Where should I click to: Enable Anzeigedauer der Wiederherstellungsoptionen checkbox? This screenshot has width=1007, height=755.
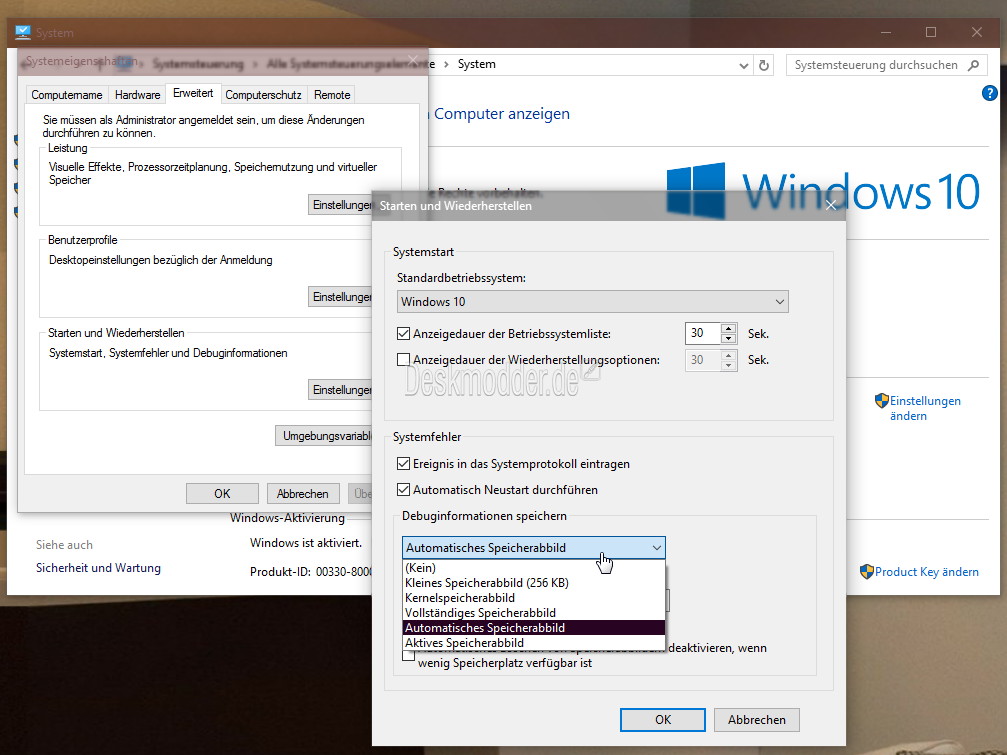(x=403, y=360)
